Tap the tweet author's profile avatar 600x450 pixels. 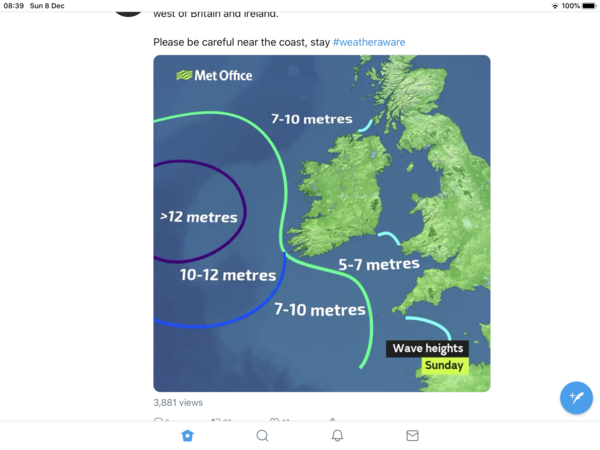128,7
